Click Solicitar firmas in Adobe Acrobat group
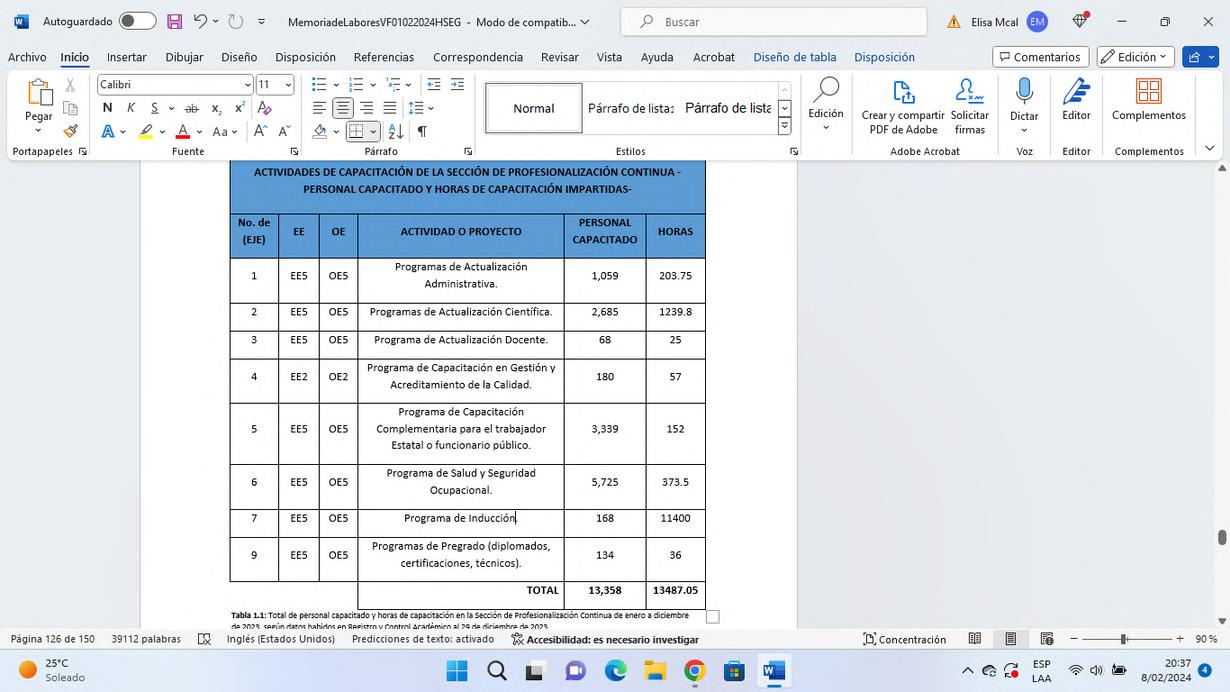 pyautogui.click(x=970, y=107)
